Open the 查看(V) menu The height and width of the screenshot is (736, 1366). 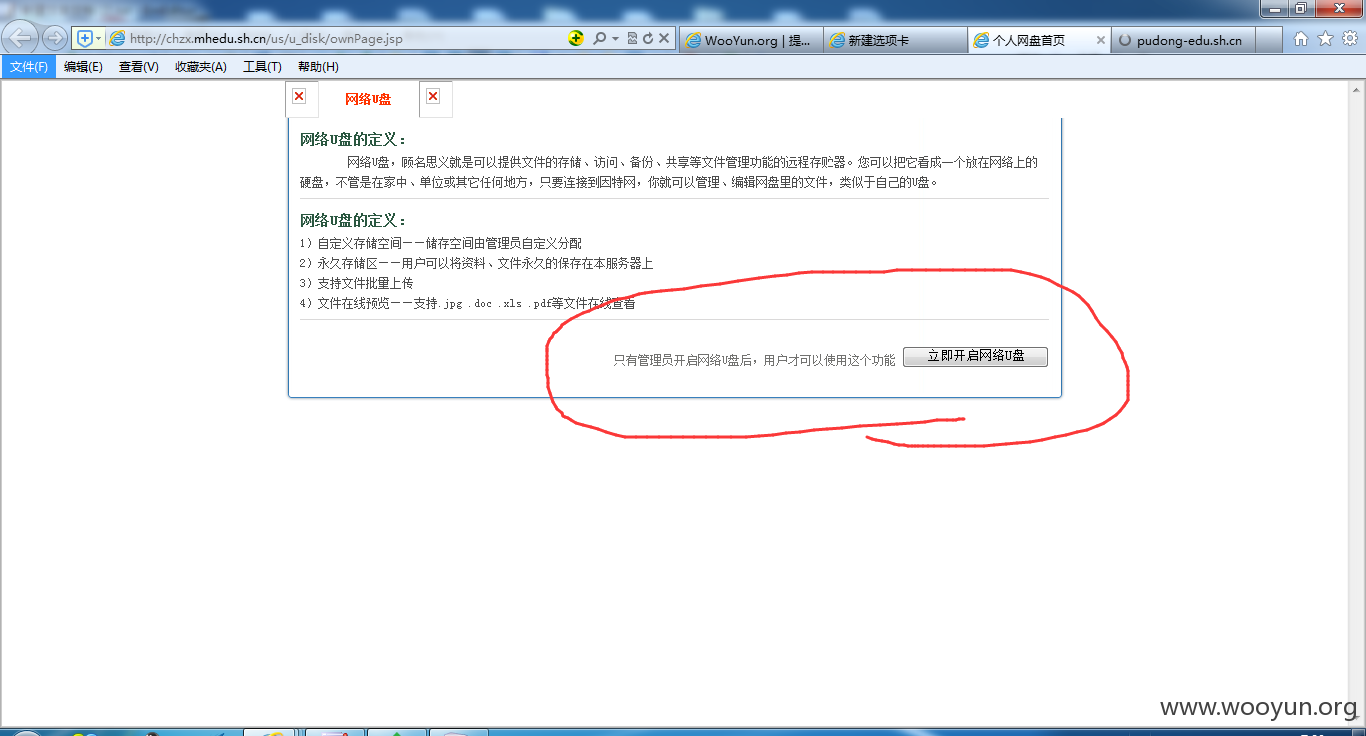(138, 67)
